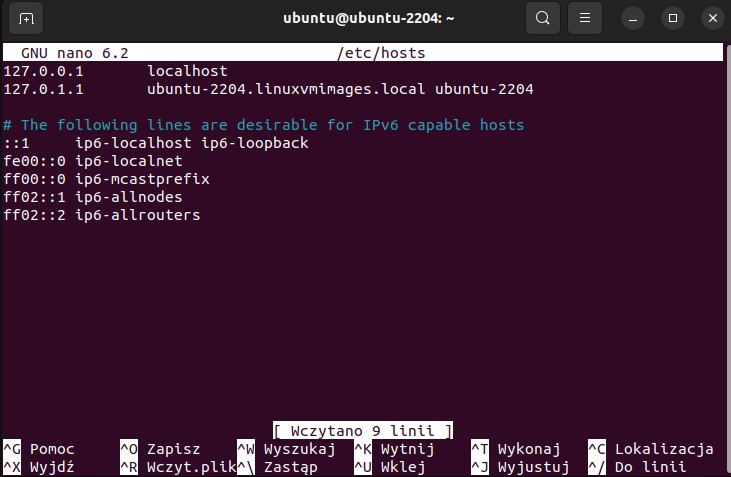Click the ^X Wyjdź shortcut

coord(39,467)
